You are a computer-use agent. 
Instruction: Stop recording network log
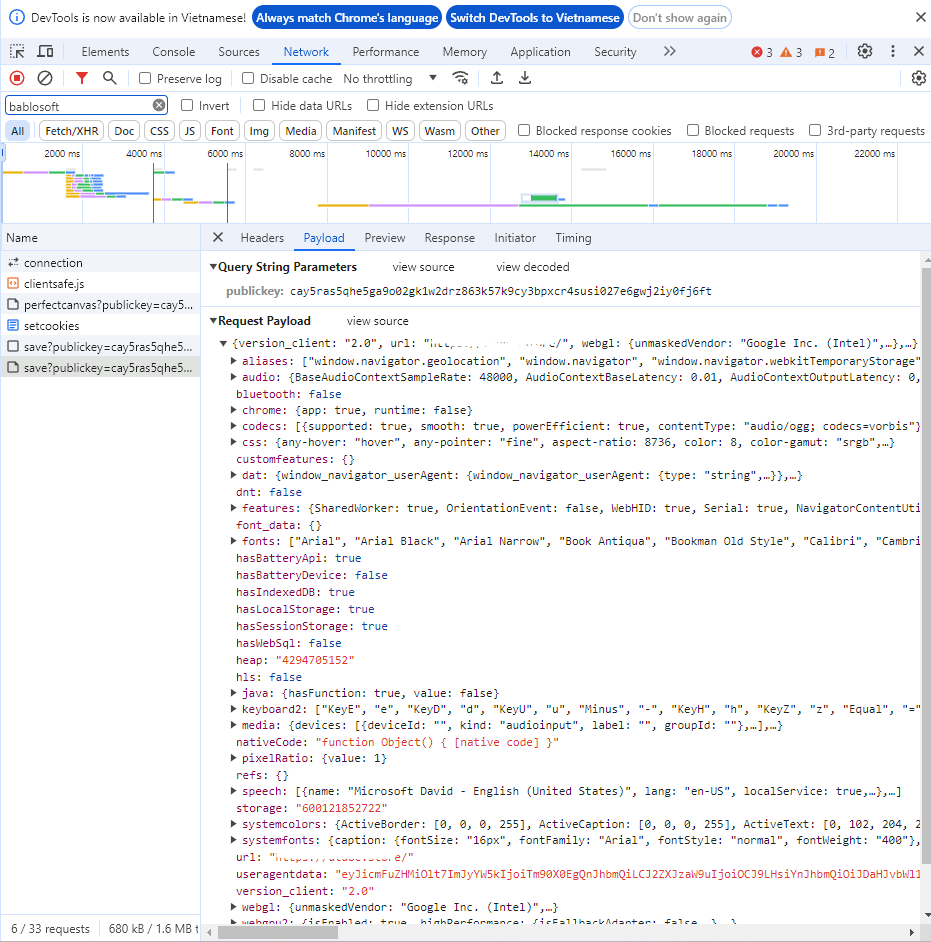[17, 78]
